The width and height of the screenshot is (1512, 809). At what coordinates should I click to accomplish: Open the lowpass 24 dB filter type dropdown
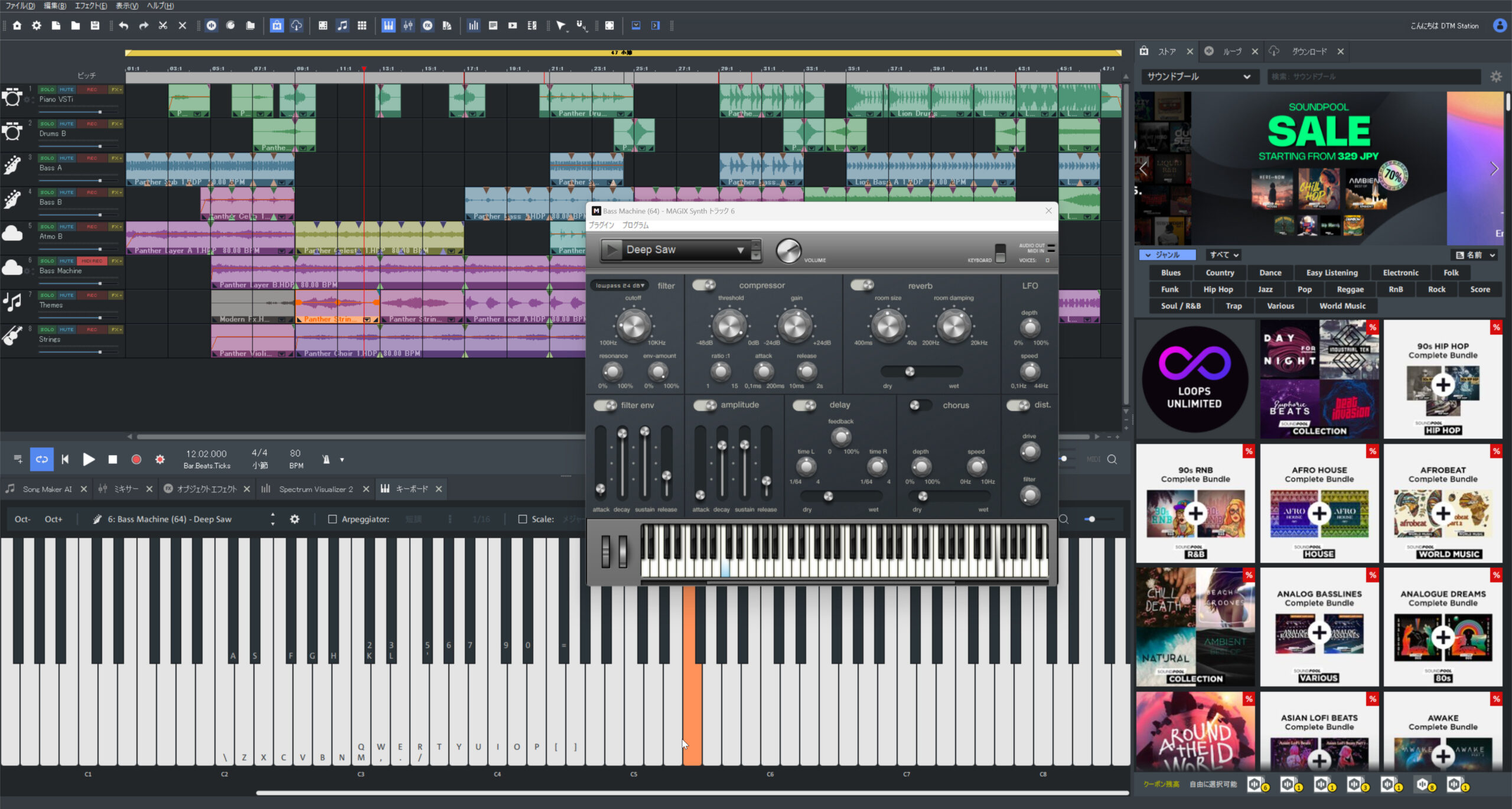coord(620,285)
